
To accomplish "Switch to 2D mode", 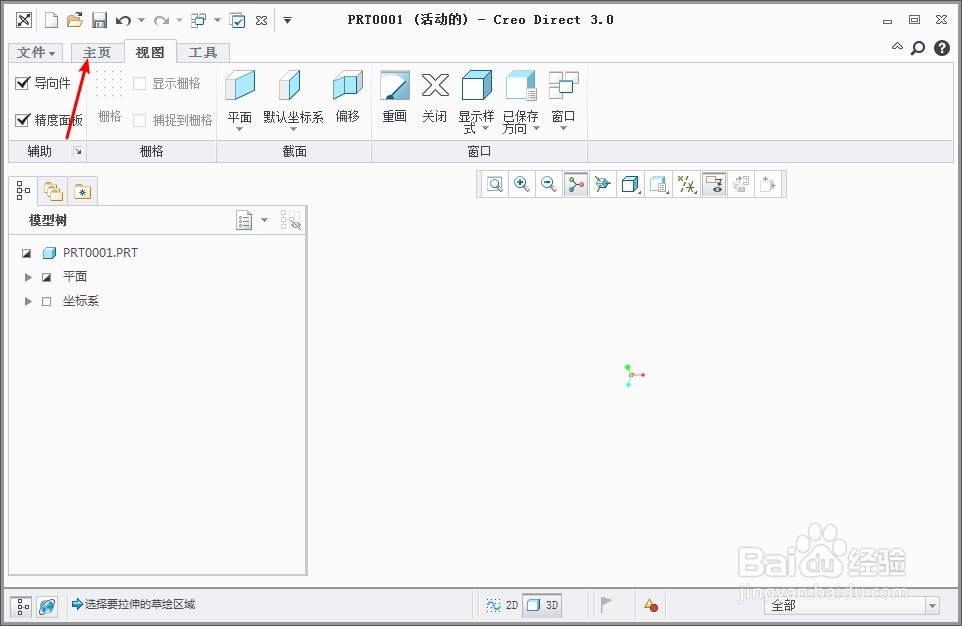I will (x=502, y=605).
